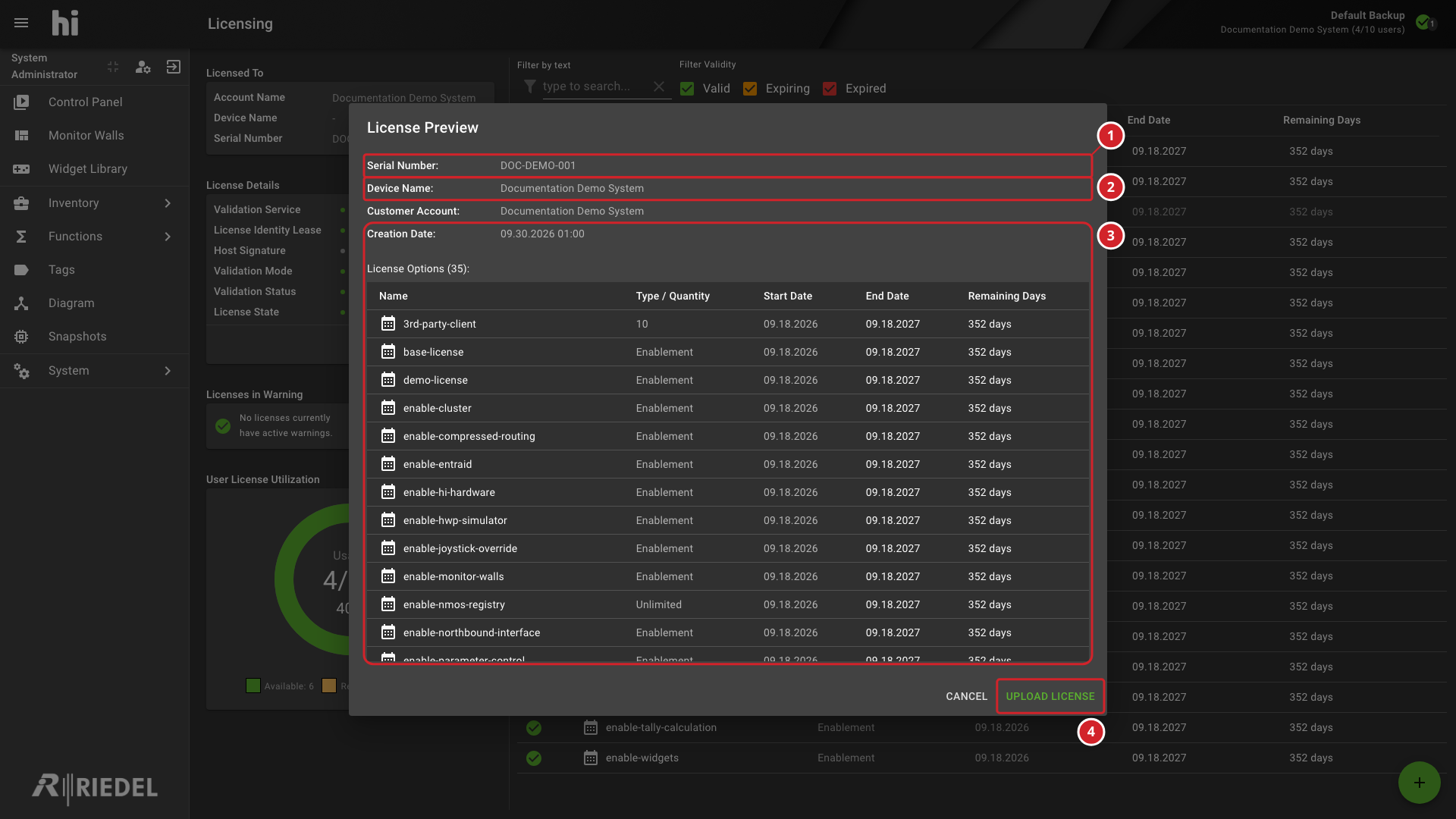Click the green Available legend swatch

pyautogui.click(x=253, y=686)
